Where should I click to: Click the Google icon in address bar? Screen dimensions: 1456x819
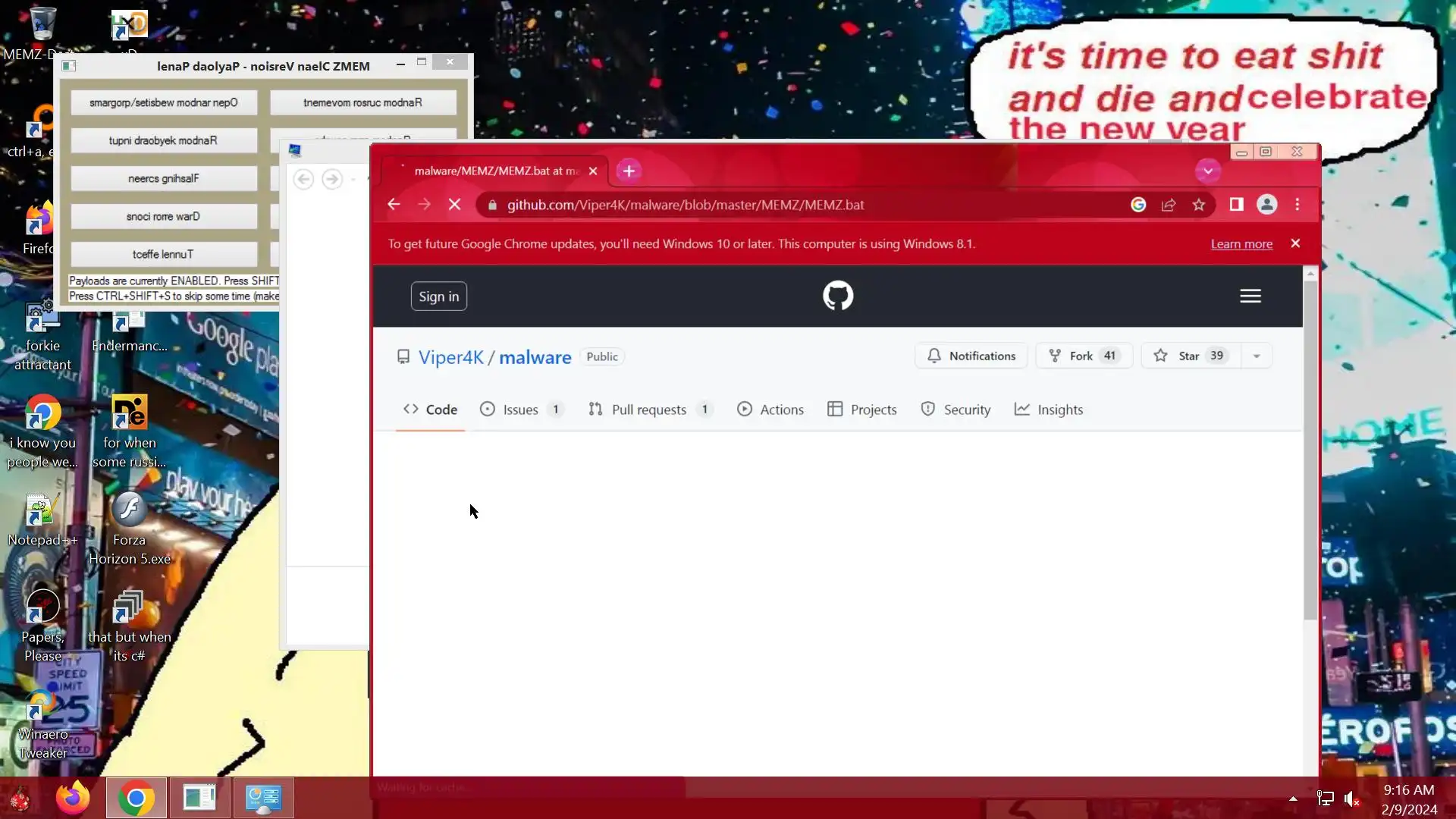(1138, 205)
